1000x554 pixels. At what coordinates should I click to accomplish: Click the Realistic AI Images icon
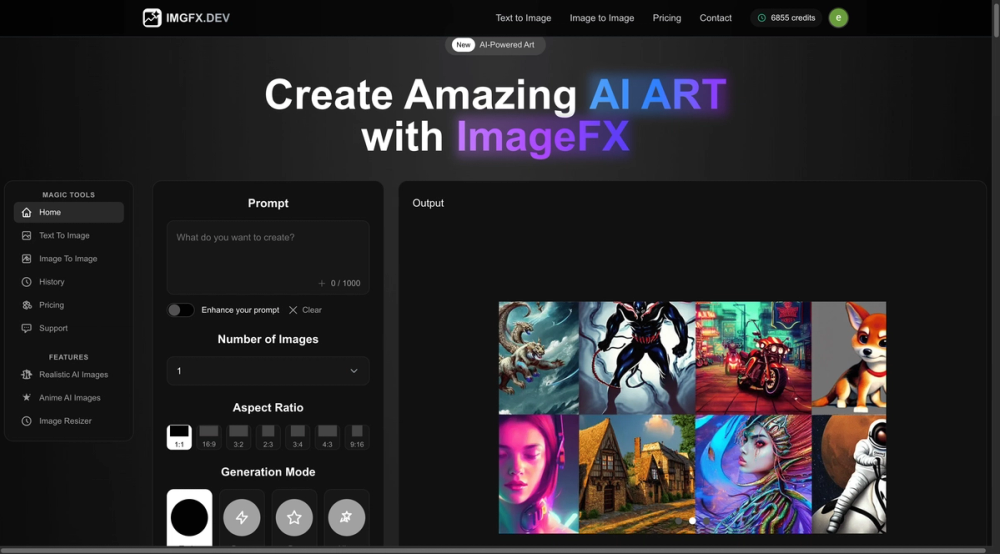tap(26, 375)
